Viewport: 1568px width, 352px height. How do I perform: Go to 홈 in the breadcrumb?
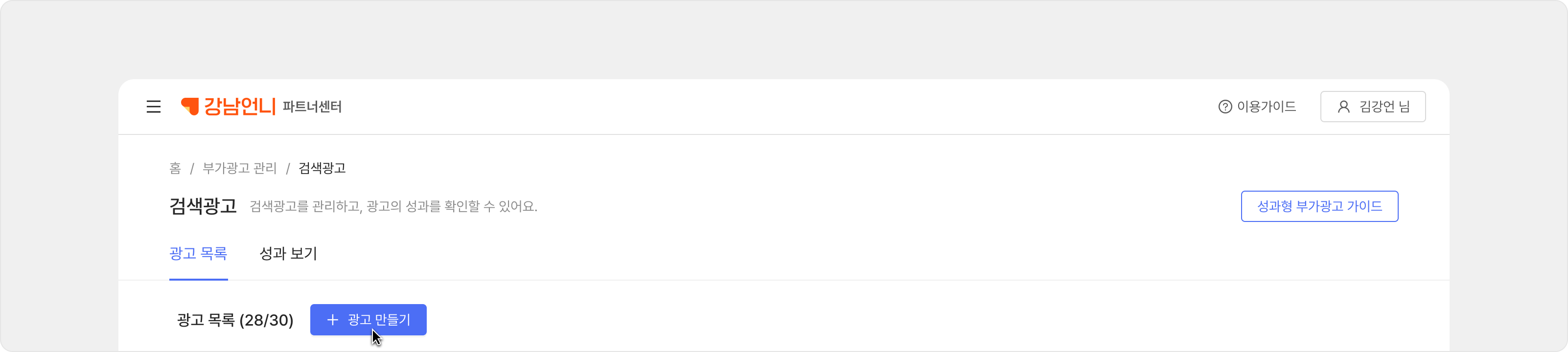(175, 168)
